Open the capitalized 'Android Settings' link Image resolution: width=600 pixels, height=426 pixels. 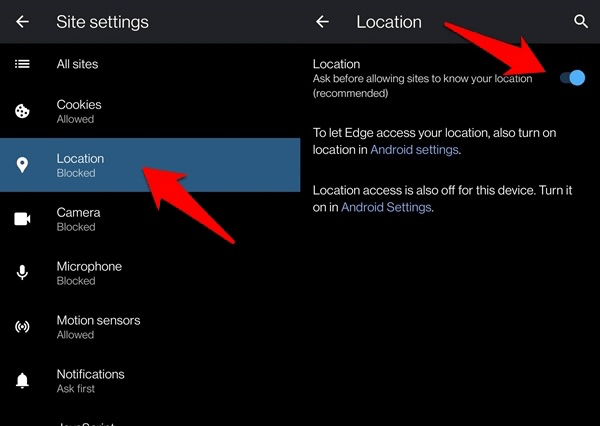coord(386,207)
